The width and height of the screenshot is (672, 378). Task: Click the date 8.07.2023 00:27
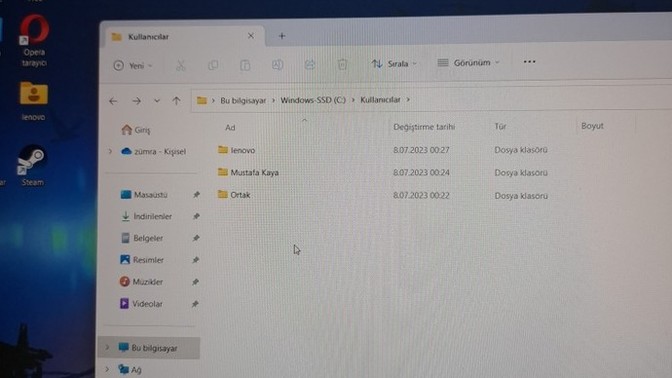click(421, 150)
